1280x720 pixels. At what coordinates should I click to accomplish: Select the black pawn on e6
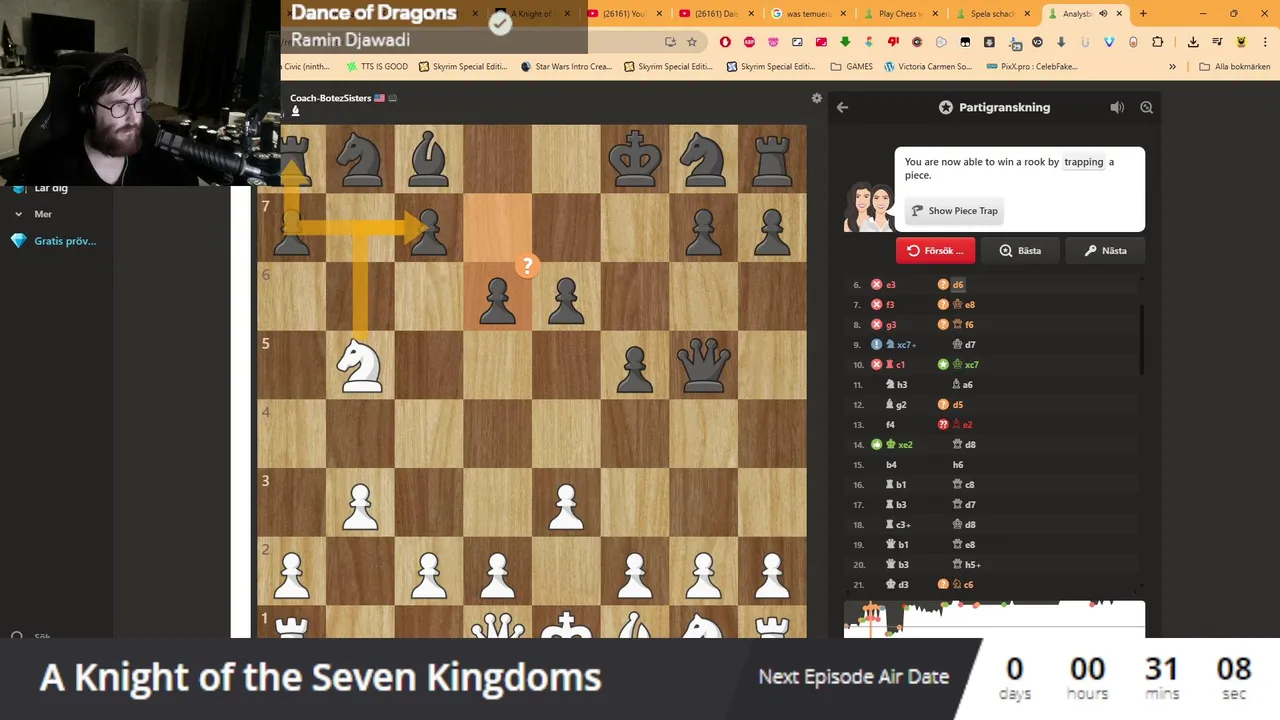tap(566, 300)
